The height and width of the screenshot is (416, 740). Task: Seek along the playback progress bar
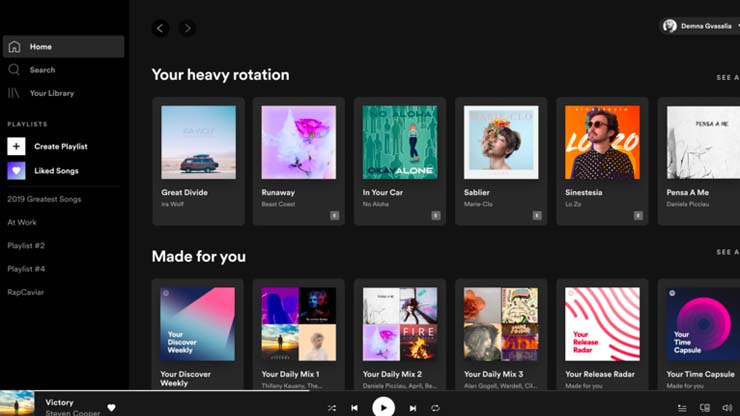pos(370,391)
